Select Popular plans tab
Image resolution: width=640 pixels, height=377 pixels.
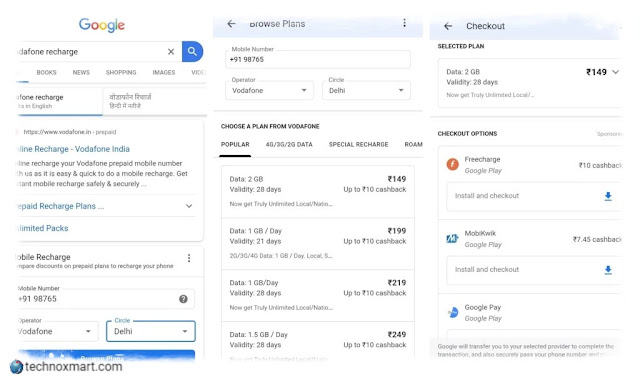[x=235, y=145]
